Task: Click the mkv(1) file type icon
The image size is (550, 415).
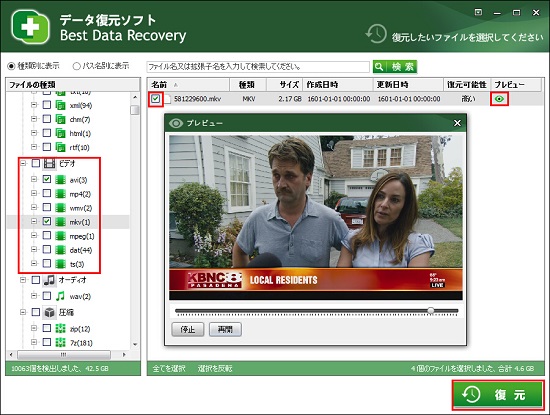Action: coord(60,222)
